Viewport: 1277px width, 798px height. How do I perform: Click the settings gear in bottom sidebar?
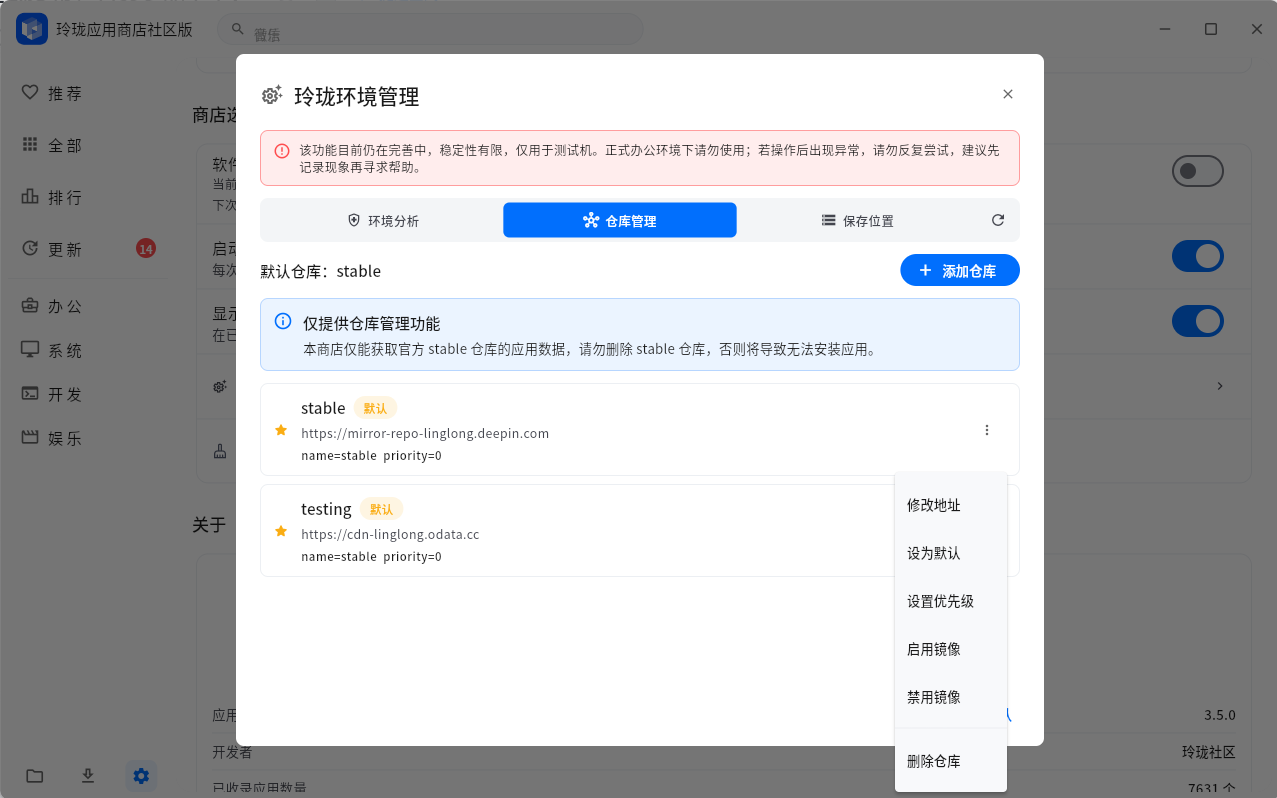pyautogui.click(x=141, y=776)
